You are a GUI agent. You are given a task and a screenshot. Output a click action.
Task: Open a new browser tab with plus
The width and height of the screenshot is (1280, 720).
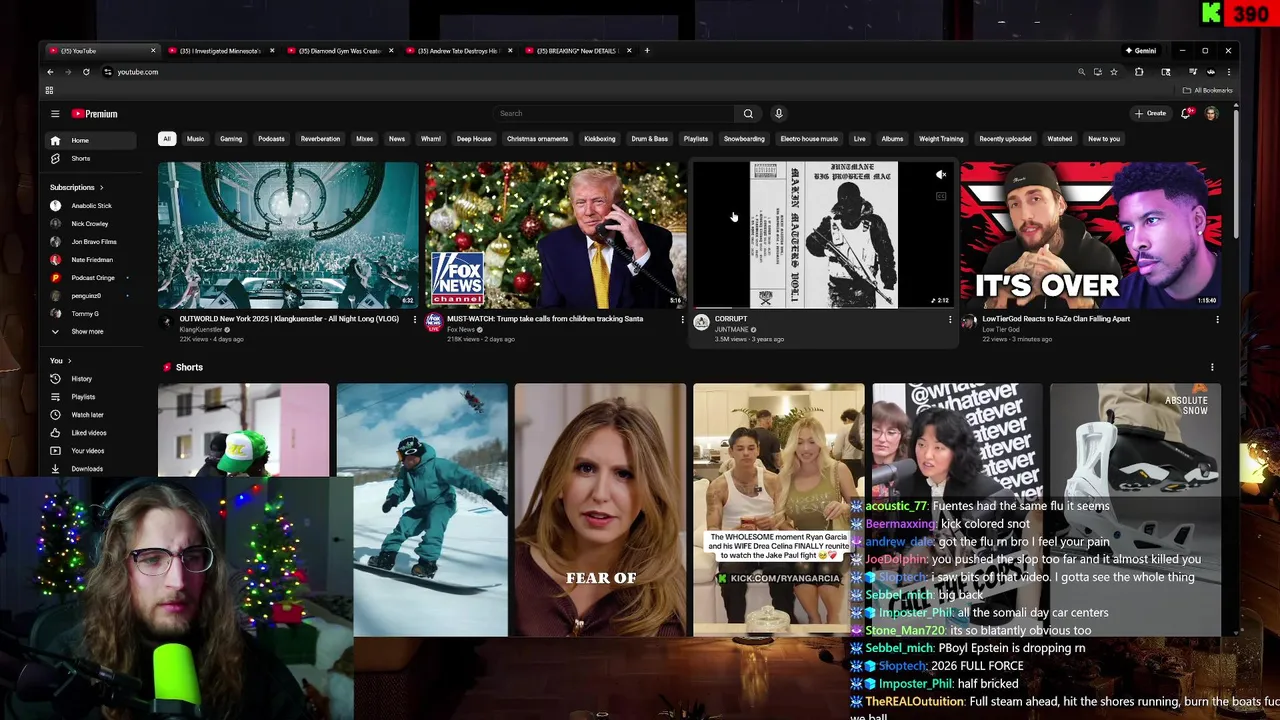pyautogui.click(x=647, y=50)
